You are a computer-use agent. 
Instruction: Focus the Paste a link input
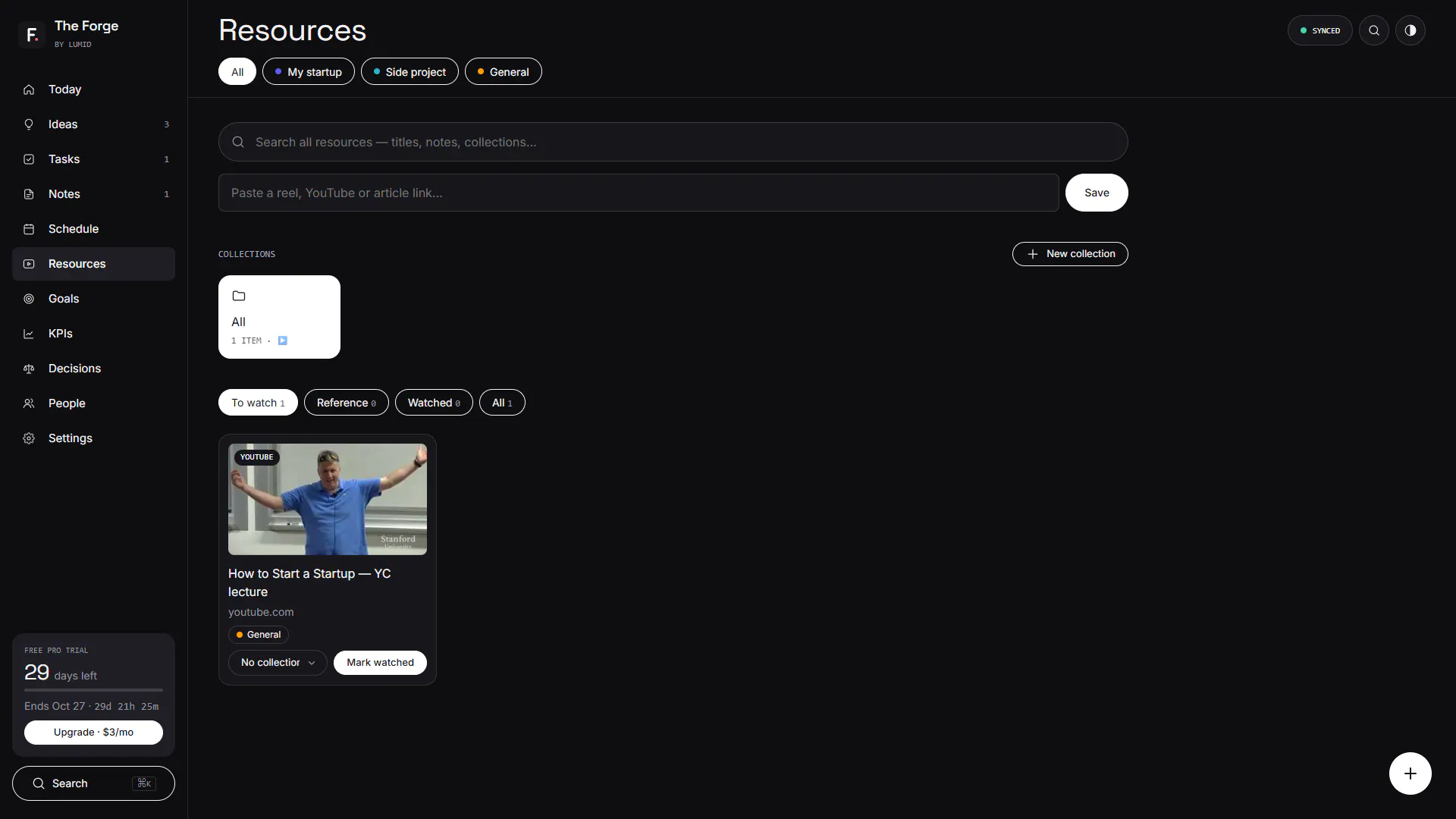tap(639, 193)
